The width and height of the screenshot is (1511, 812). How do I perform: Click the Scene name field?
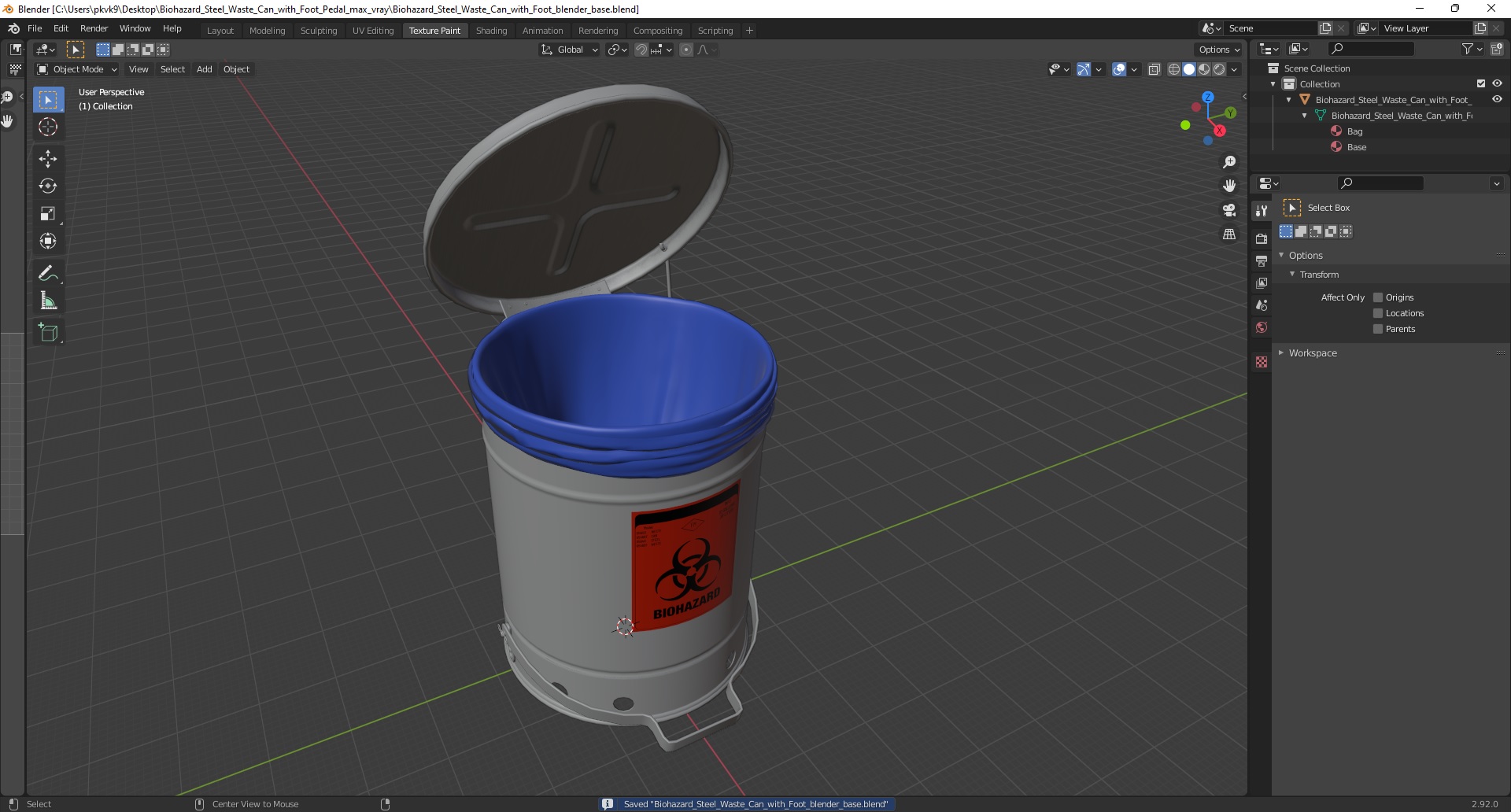[1269, 28]
